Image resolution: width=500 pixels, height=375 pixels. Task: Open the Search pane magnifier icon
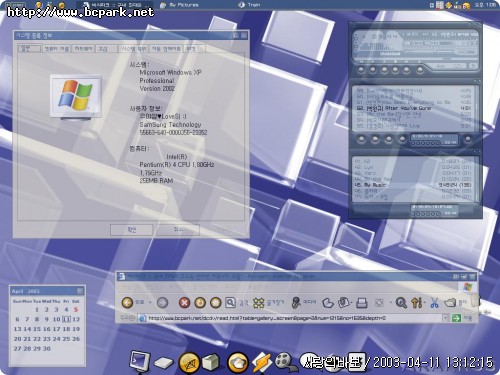click(231, 302)
